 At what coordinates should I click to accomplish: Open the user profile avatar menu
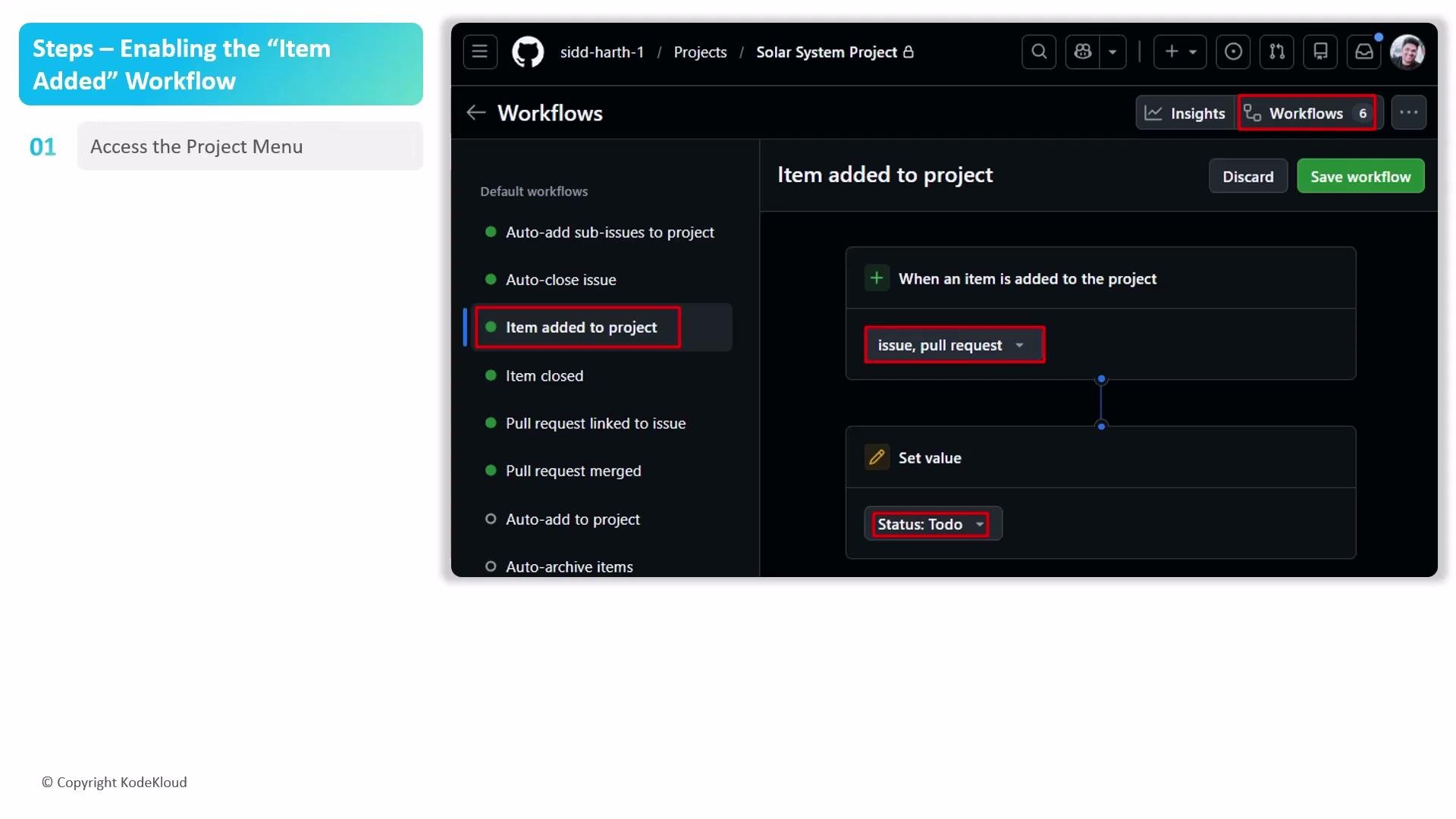(x=1407, y=52)
